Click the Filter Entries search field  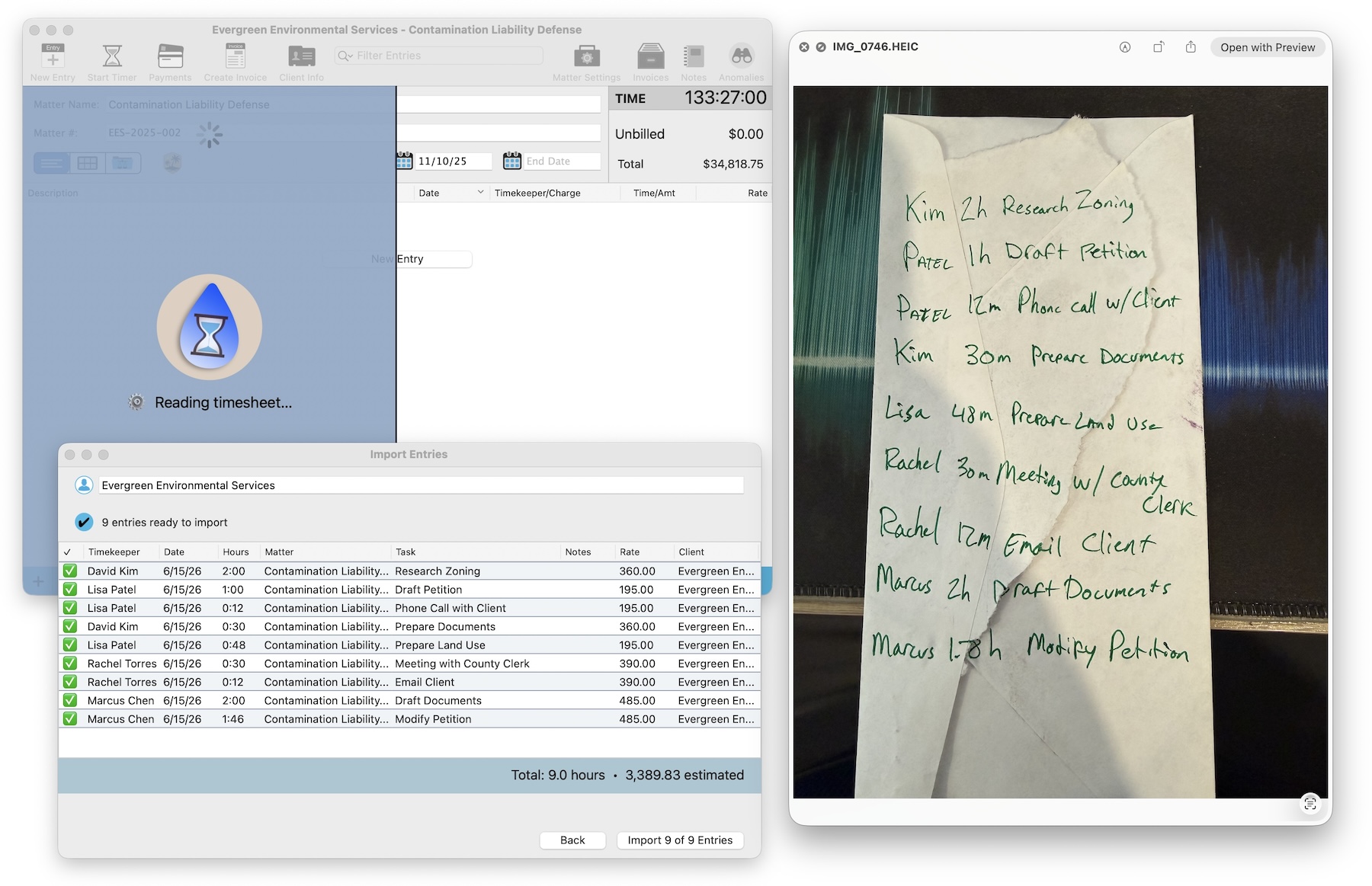click(x=439, y=56)
